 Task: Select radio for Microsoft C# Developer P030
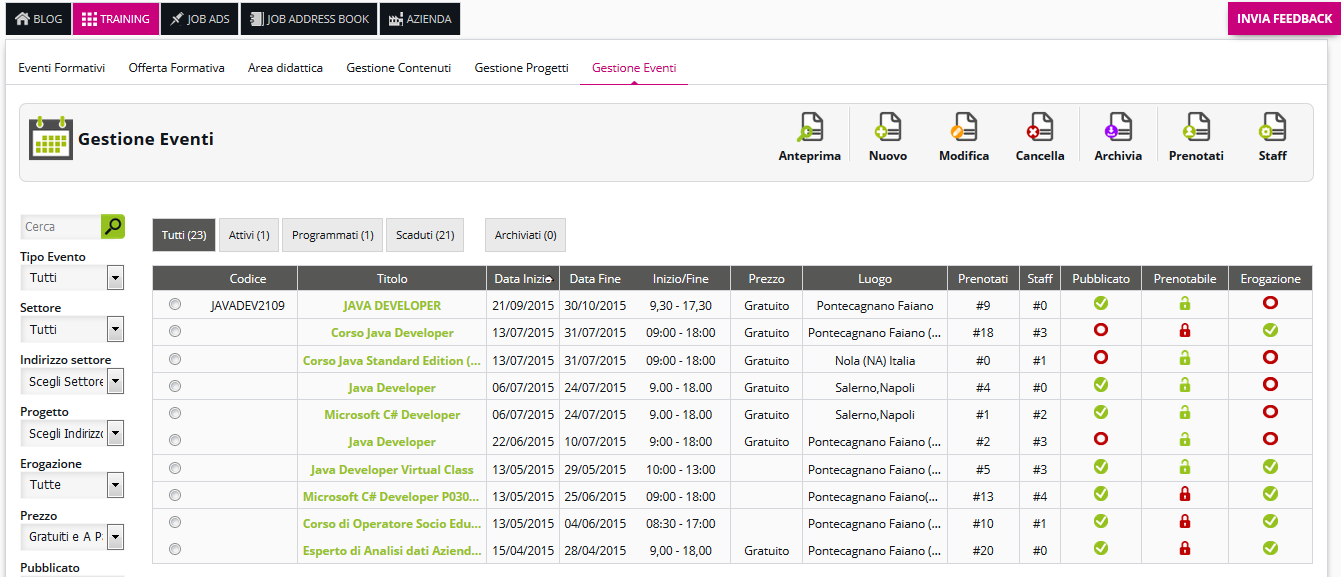pos(175,494)
